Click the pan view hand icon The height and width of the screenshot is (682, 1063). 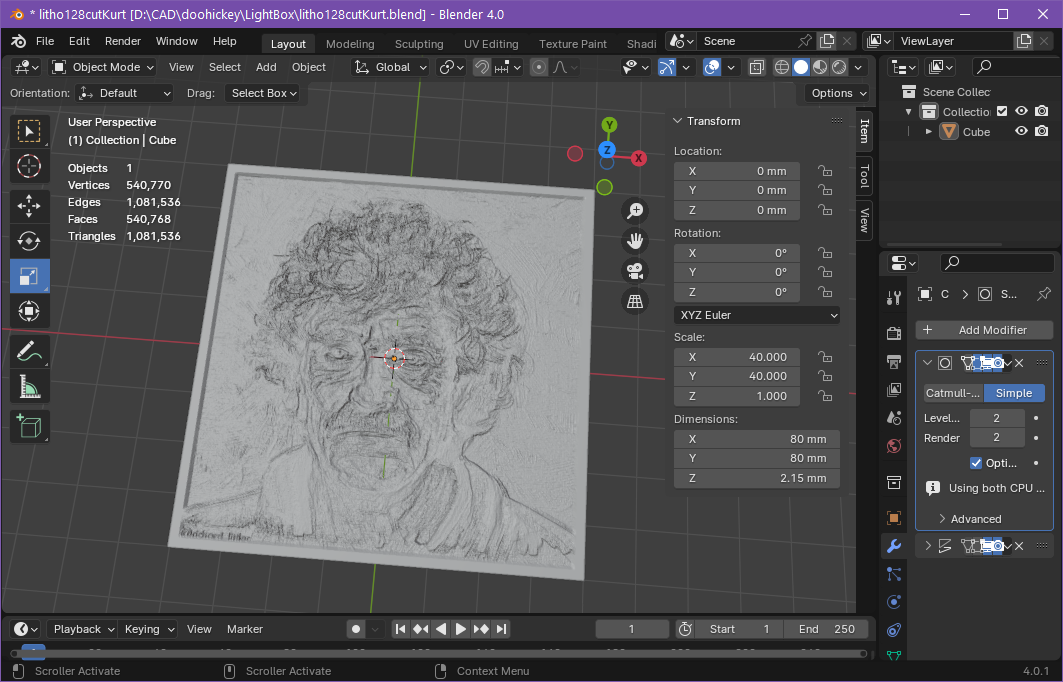[x=635, y=241]
